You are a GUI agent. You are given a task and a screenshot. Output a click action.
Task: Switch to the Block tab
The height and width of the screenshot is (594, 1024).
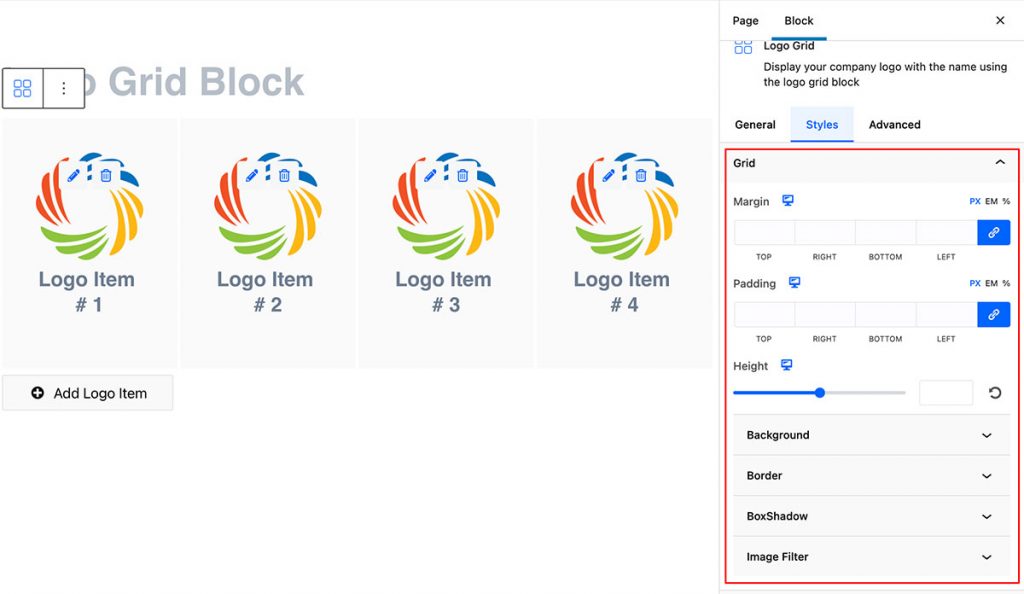tap(799, 21)
